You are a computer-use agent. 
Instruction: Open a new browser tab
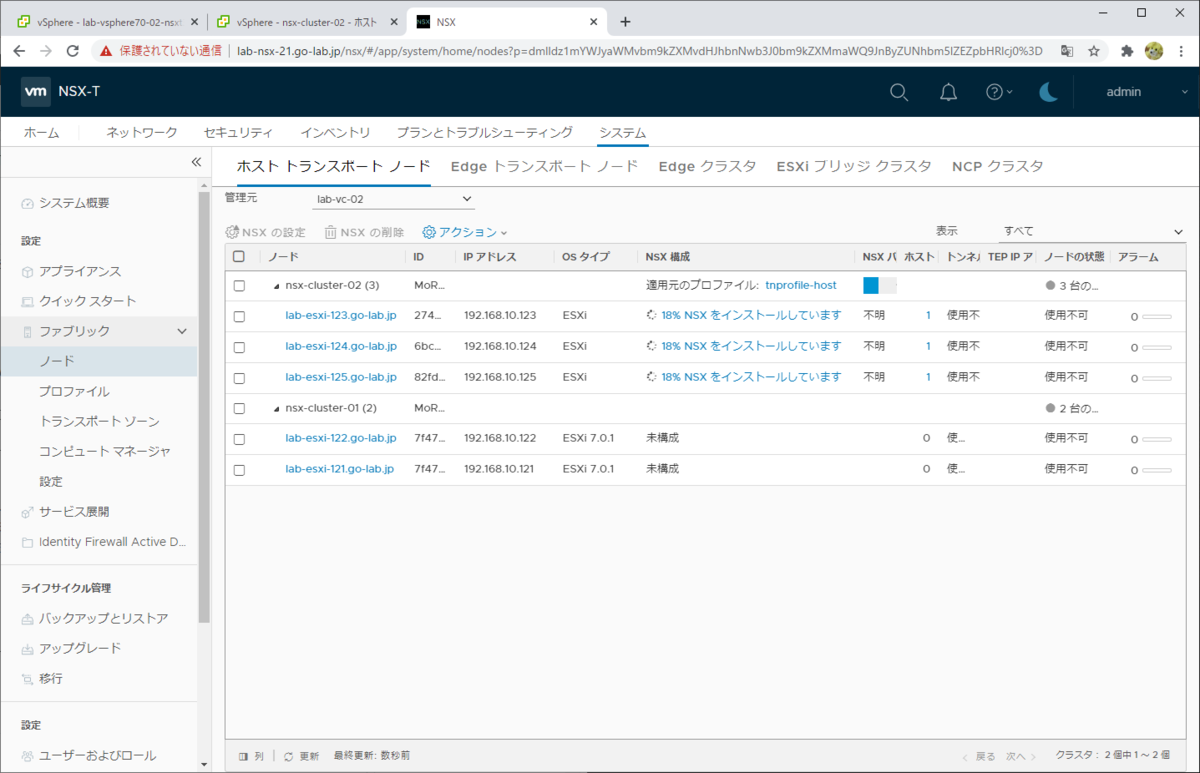tap(626, 21)
